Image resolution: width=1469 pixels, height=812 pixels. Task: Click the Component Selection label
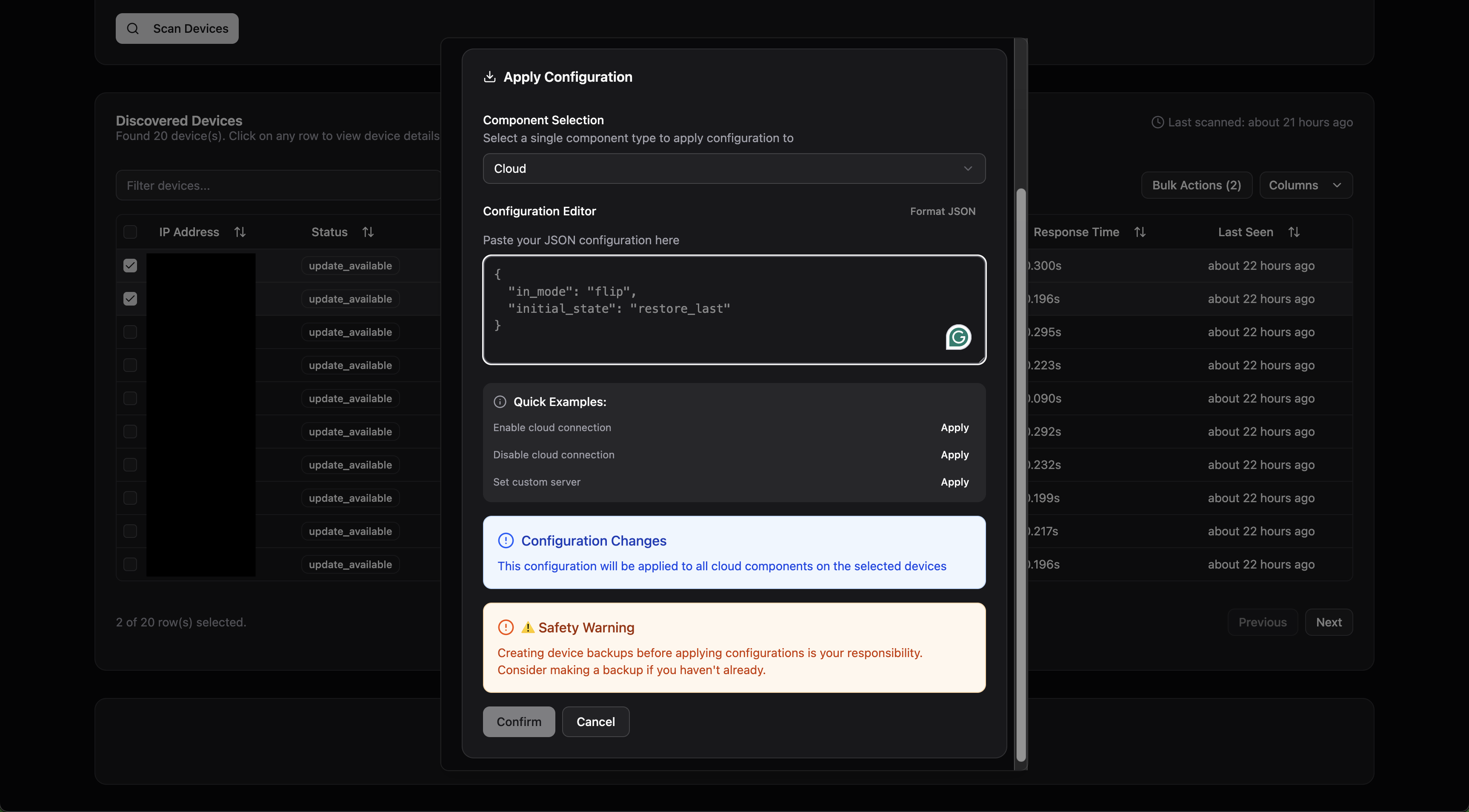(543, 120)
